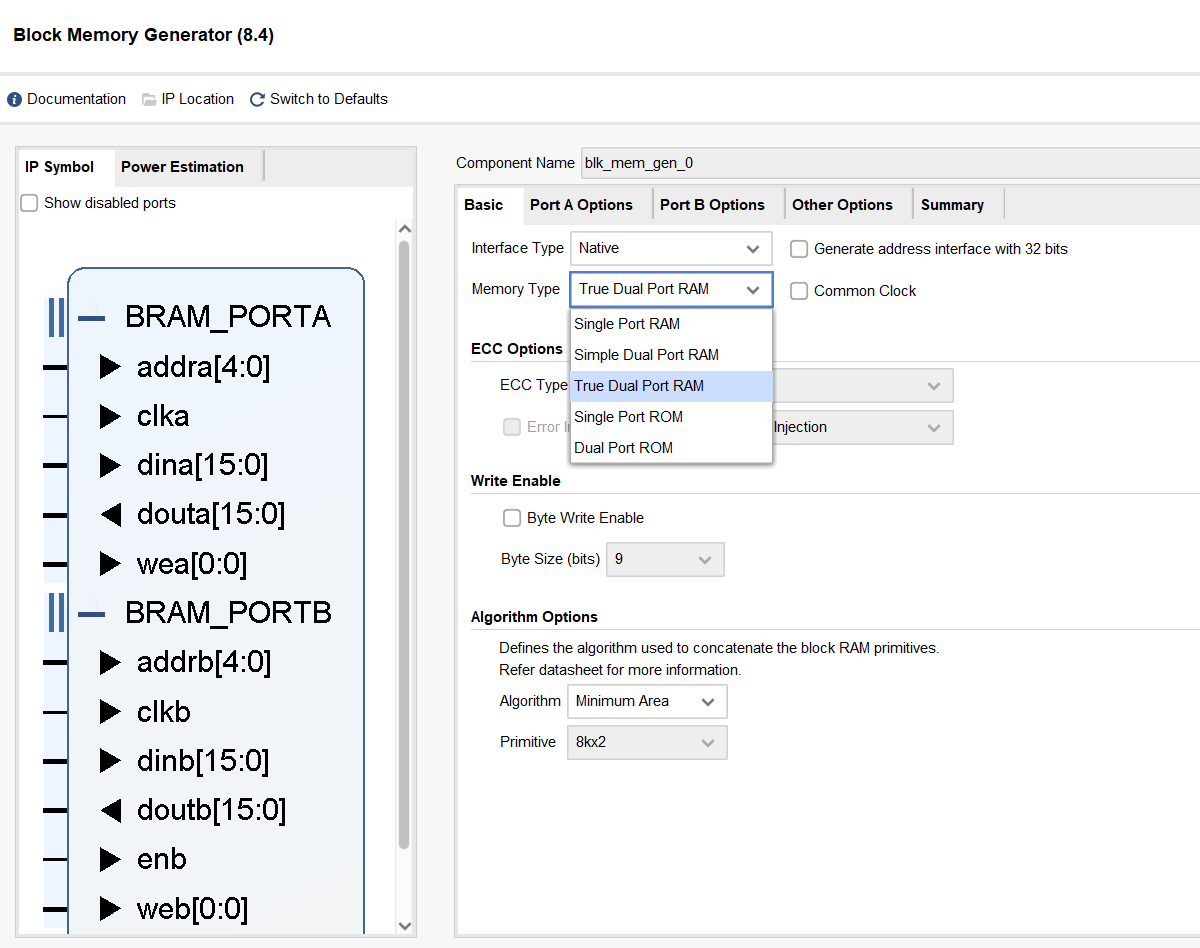Switch to the Port A Options tab
This screenshot has height=948, width=1200.
pos(581,205)
